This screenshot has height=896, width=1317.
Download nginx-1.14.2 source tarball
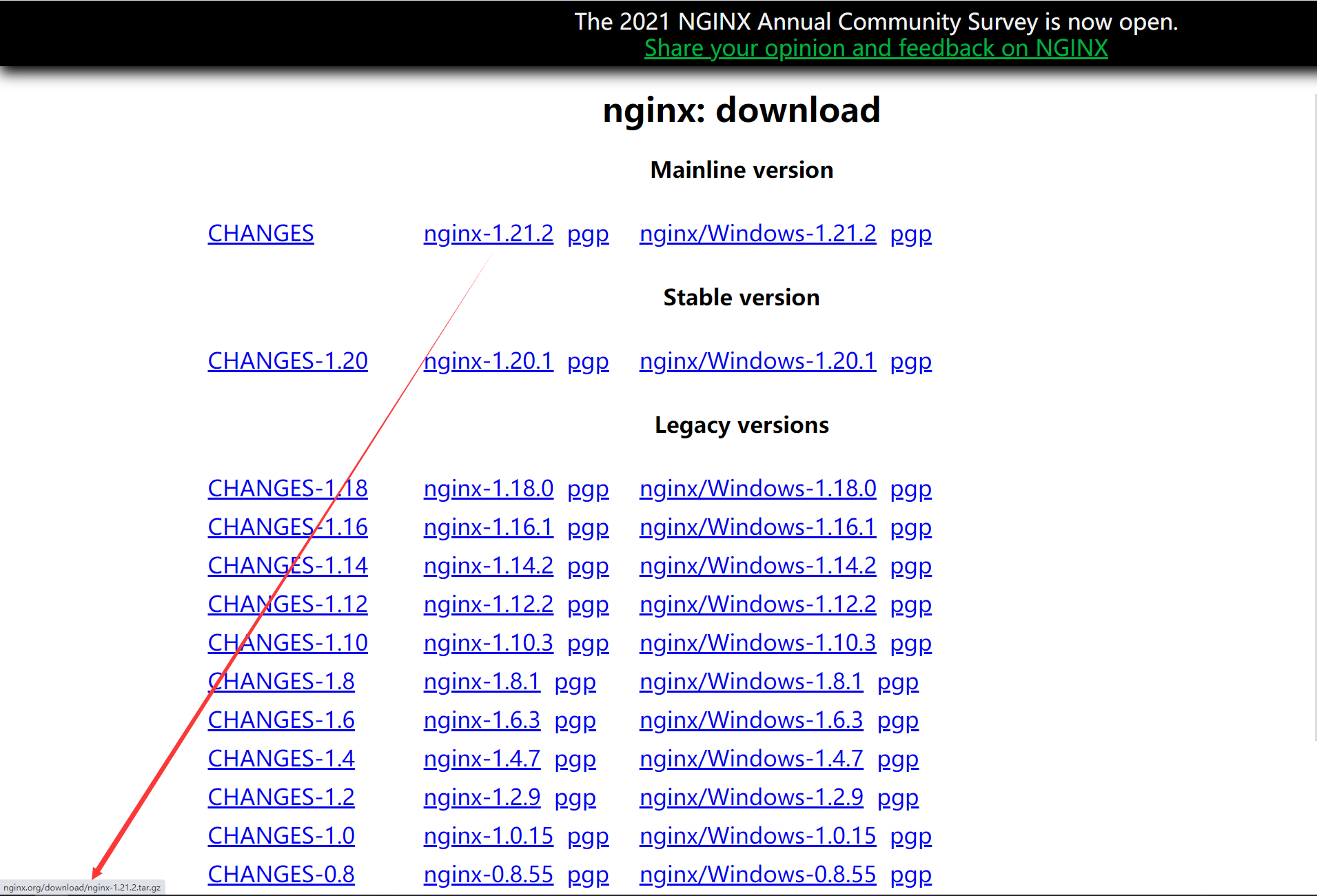point(488,566)
